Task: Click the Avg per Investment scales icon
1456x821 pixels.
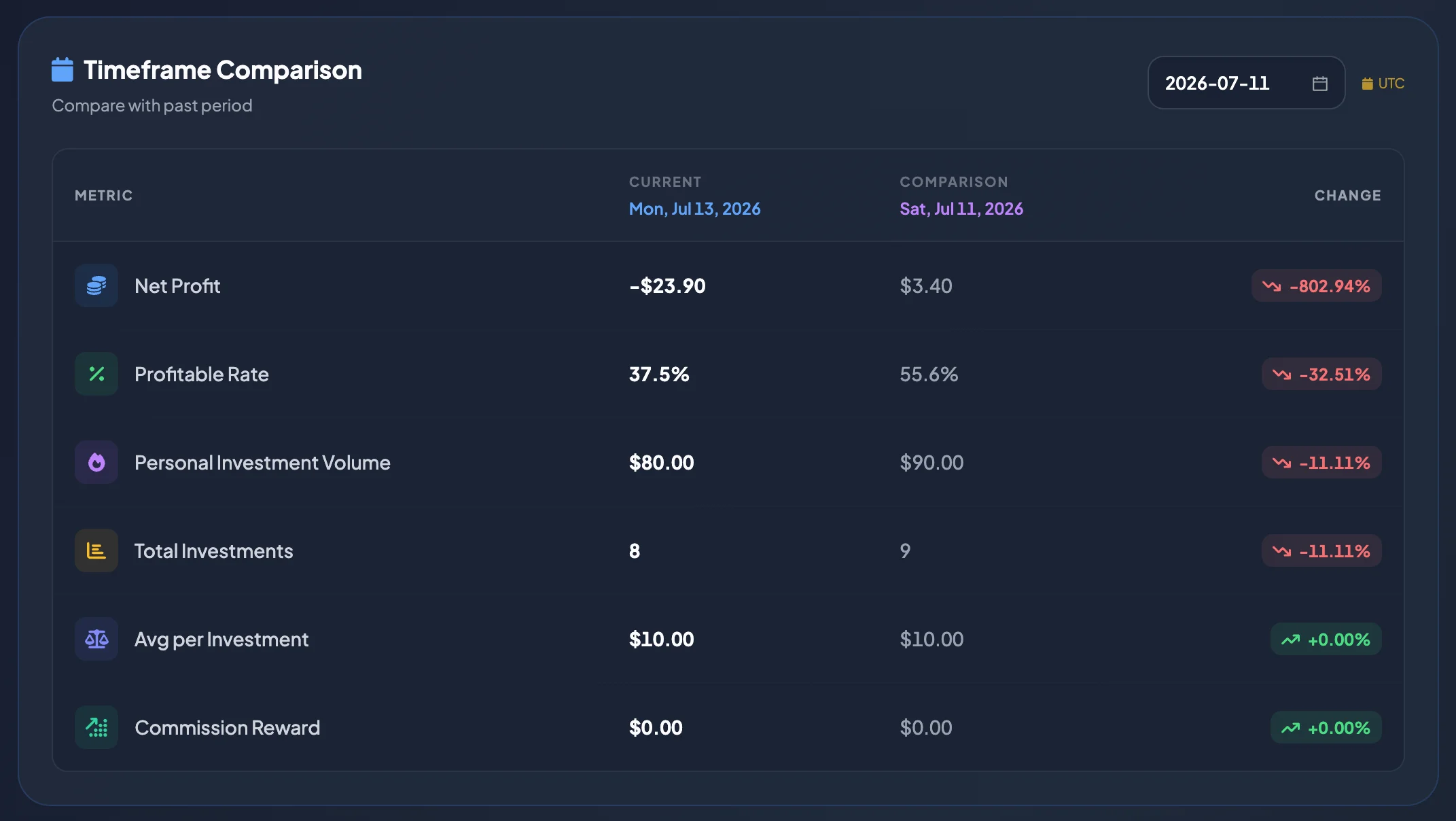Action: pos(96,639)
